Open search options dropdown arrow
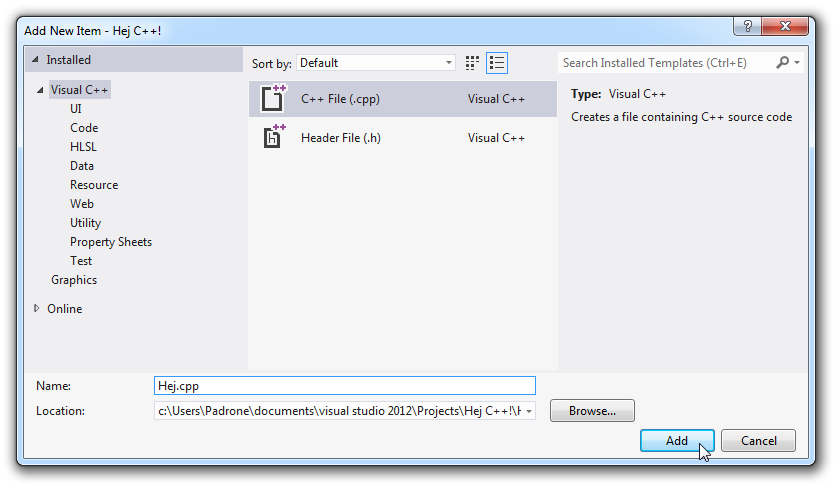 [797, 63]
